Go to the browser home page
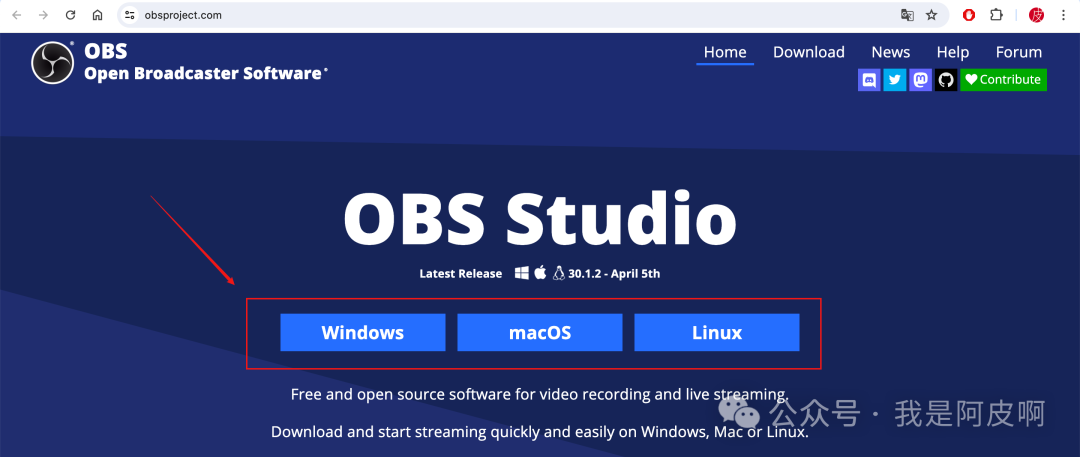The image size is (1080, 457). pos(97,15)
